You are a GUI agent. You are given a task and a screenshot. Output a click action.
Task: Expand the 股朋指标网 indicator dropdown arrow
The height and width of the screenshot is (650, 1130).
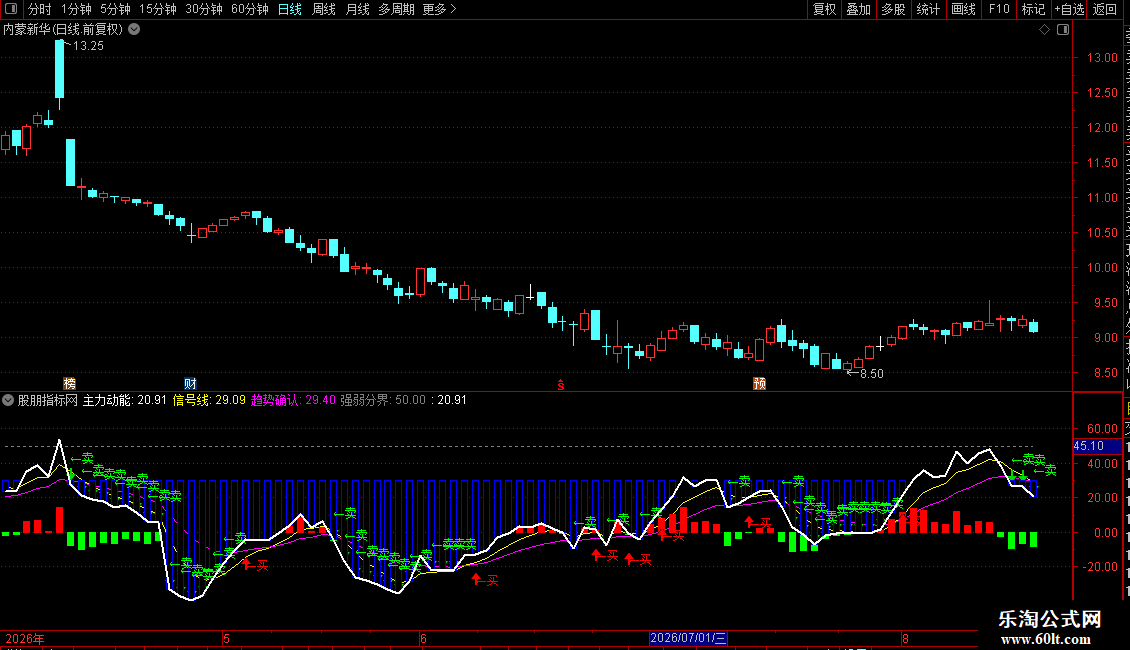point(8,400)
